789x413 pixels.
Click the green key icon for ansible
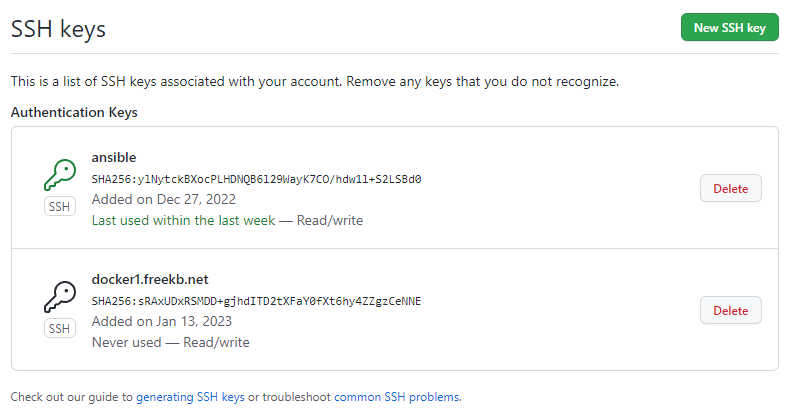click(60, 175)
